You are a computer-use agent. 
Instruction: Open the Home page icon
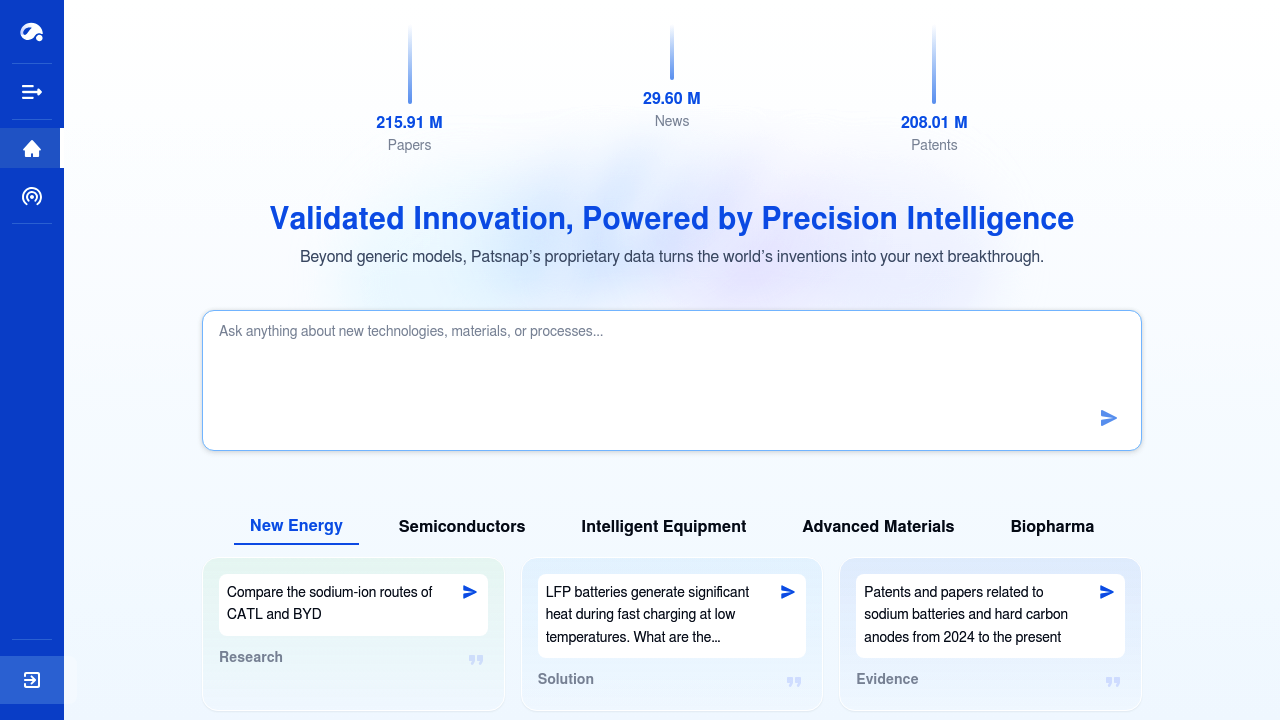(32, 148)
